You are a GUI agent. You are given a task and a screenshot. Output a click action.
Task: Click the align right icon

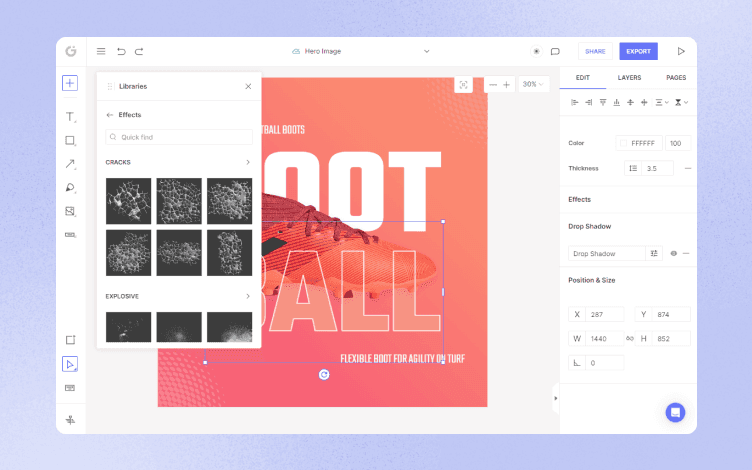tap(588, 102)
